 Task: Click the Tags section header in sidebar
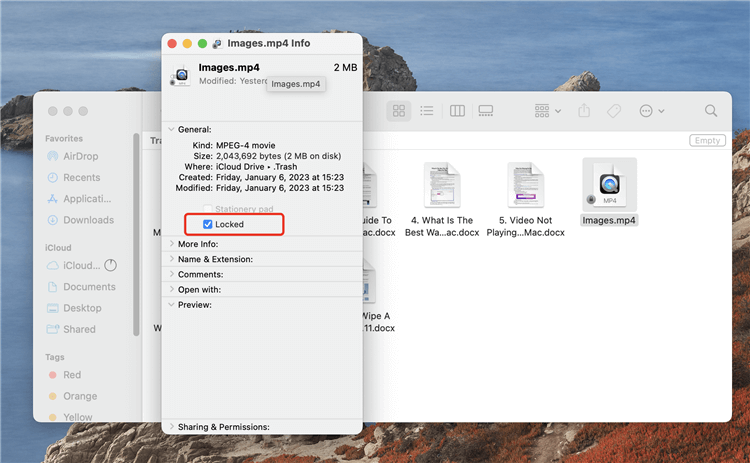pyautogui.click(x=55, y=357)
